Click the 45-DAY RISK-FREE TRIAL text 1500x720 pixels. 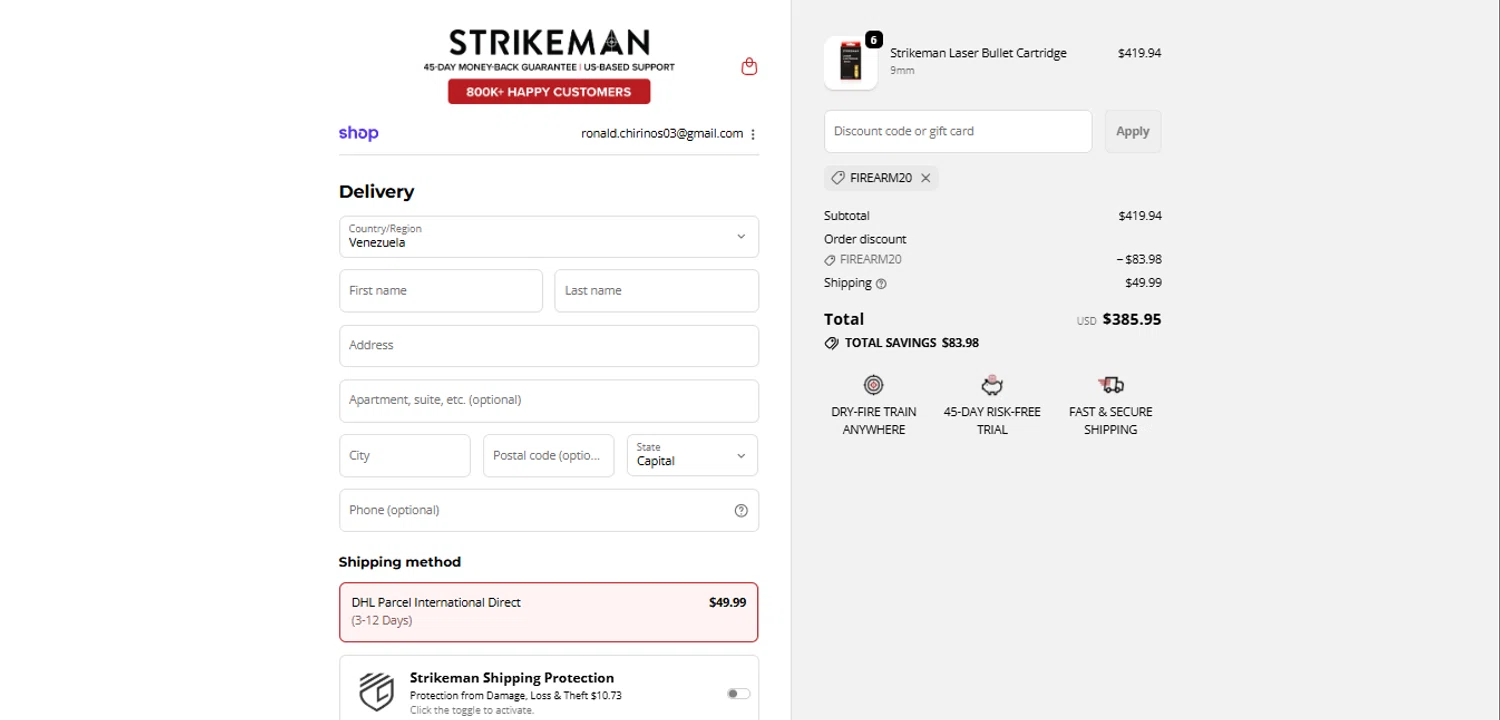992,421
